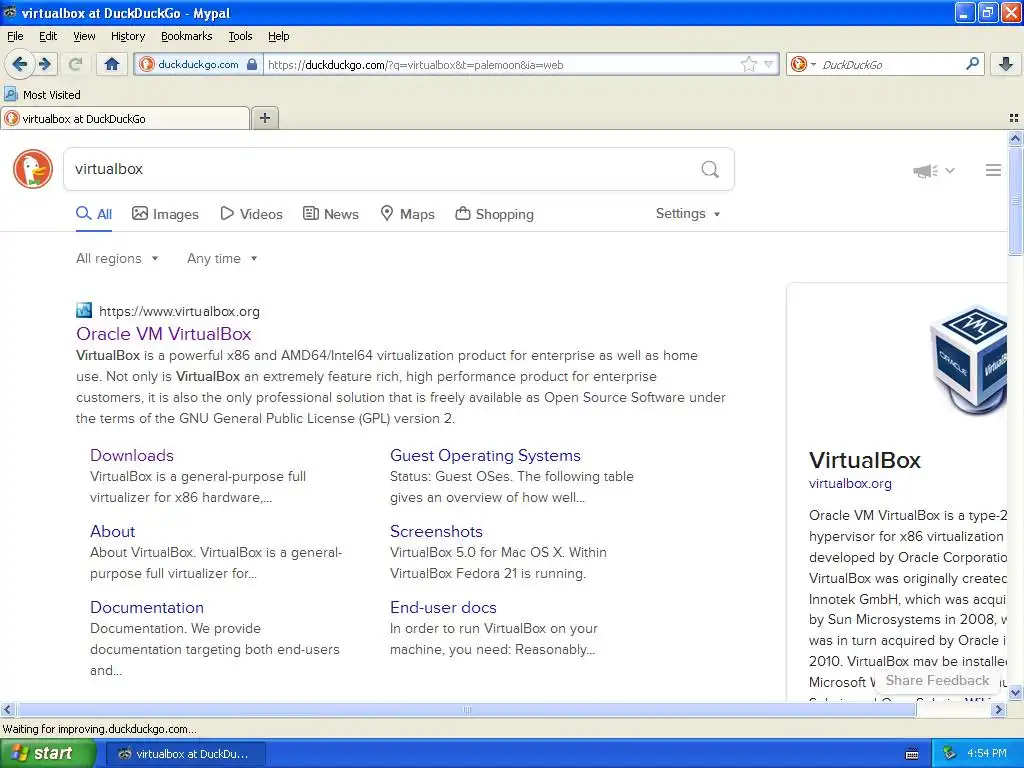The height and width of the screenshot is (768, 1024).
Task: Select the All results tab
Action: (94, 214)
